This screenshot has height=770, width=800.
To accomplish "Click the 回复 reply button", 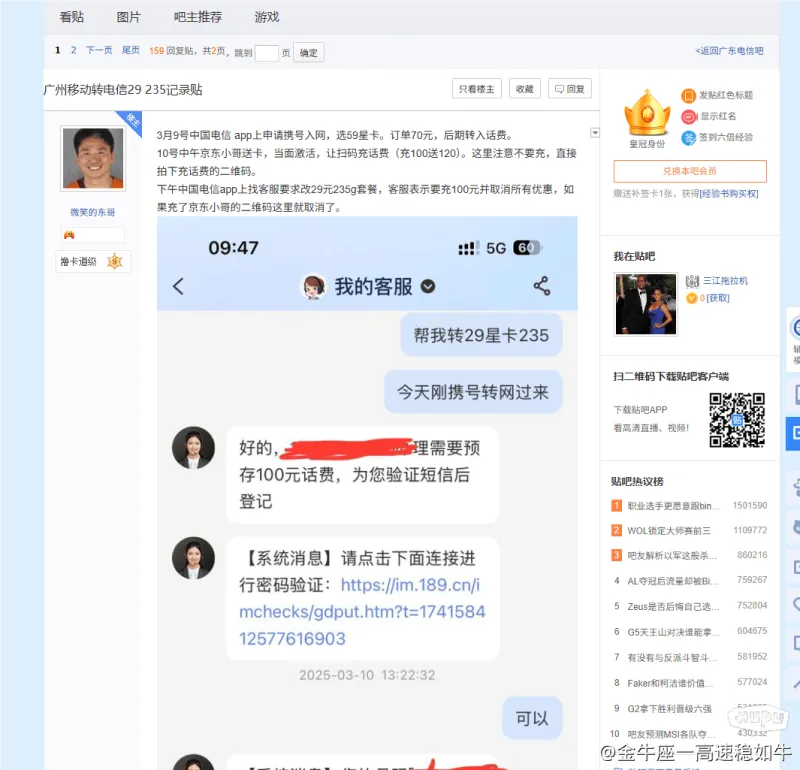I will [x=569, y=89].
